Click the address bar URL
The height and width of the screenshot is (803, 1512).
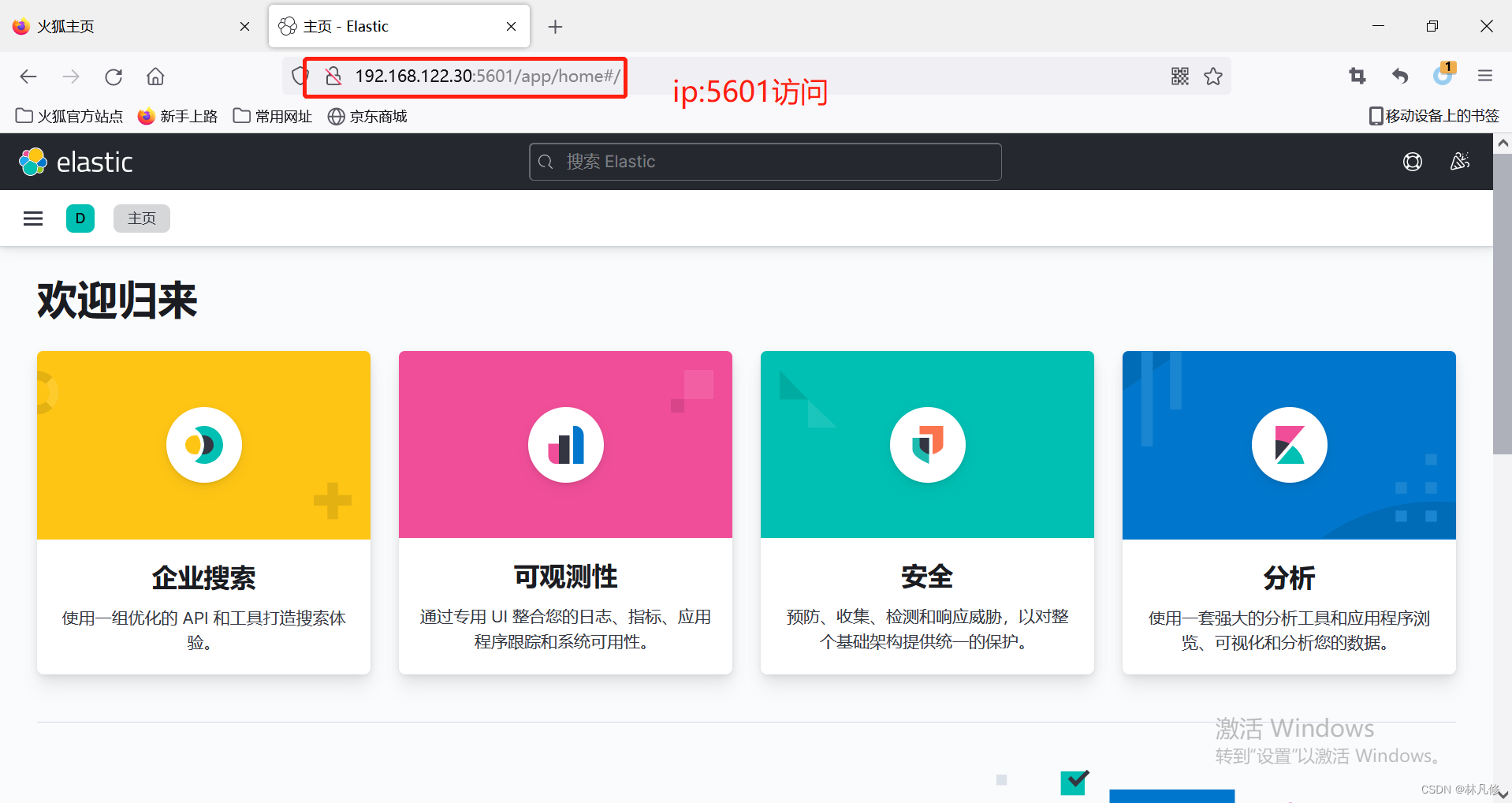487,77
